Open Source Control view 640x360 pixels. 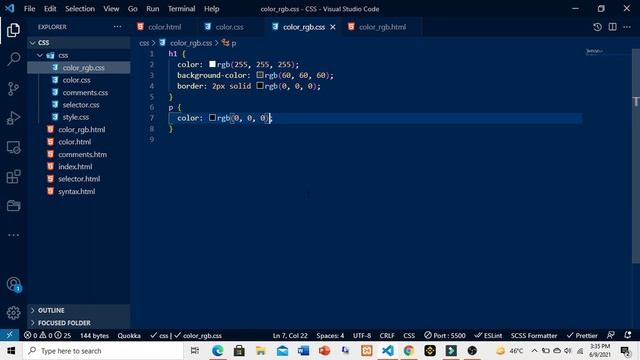(13, 89)
